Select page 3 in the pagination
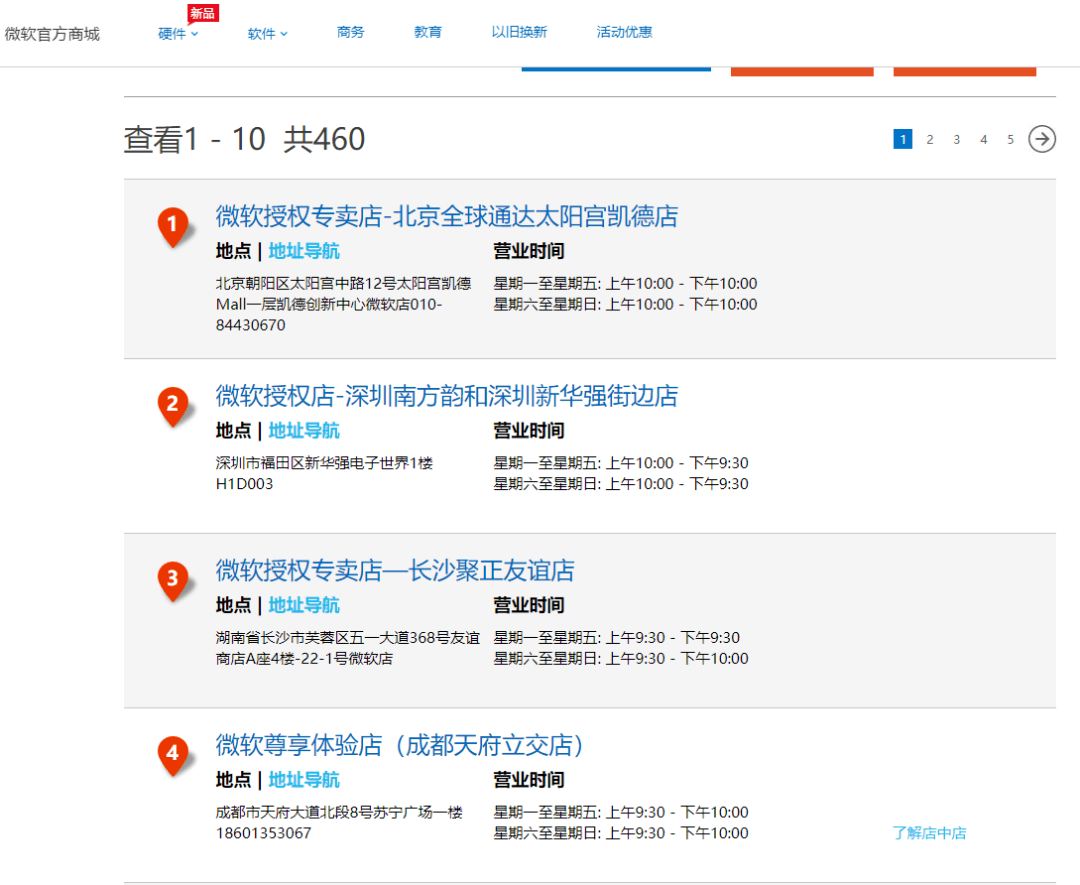 click(956, 139)
